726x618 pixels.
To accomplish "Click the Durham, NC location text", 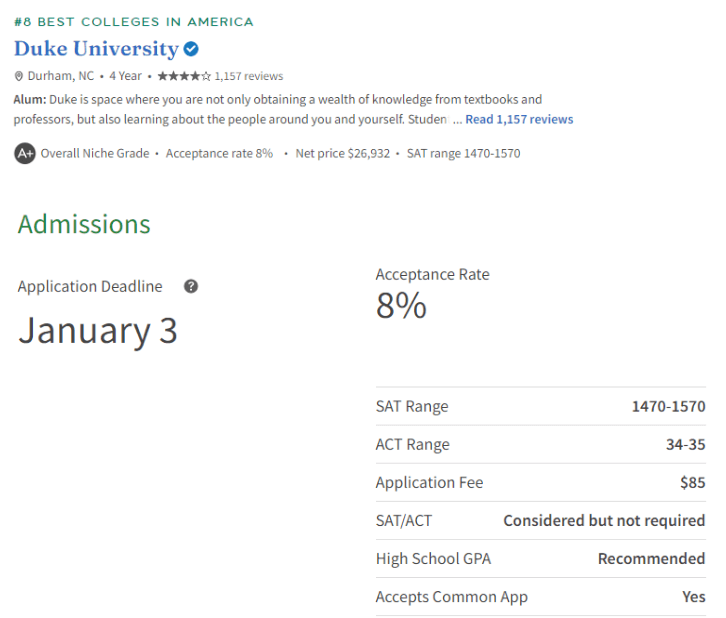I will coord(61,76).
